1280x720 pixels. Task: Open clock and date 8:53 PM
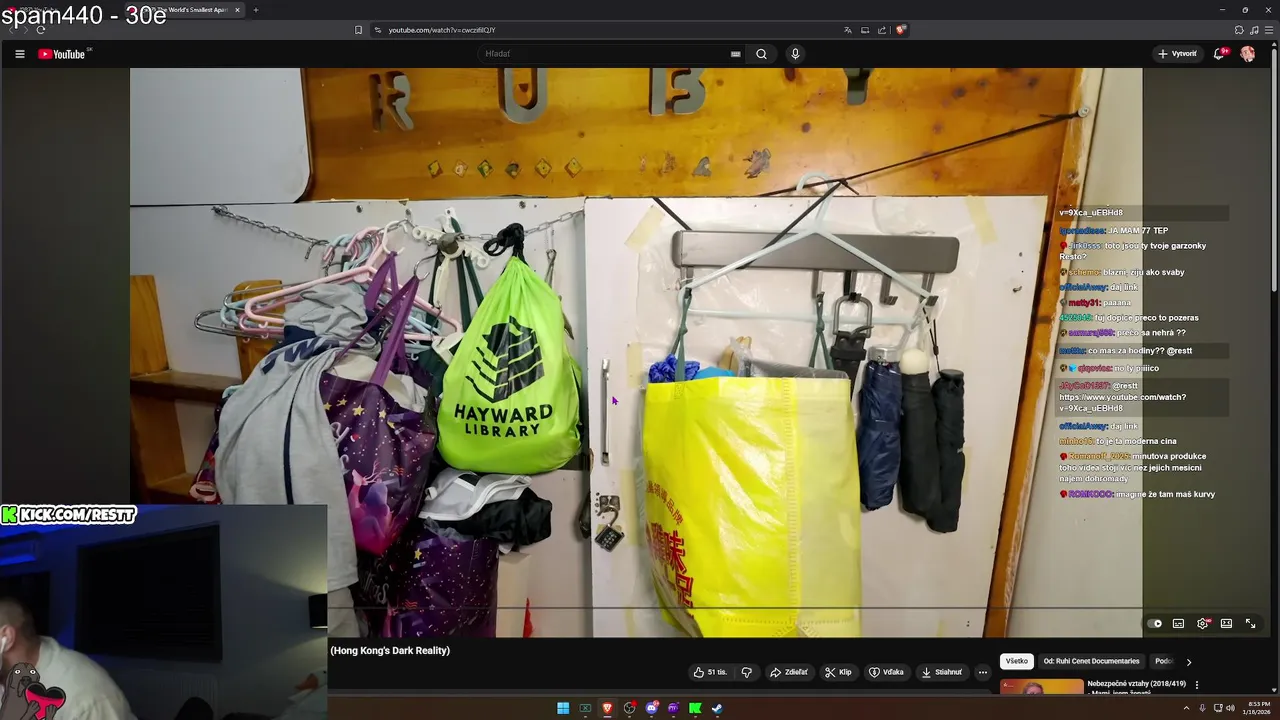pos(1255,708)
